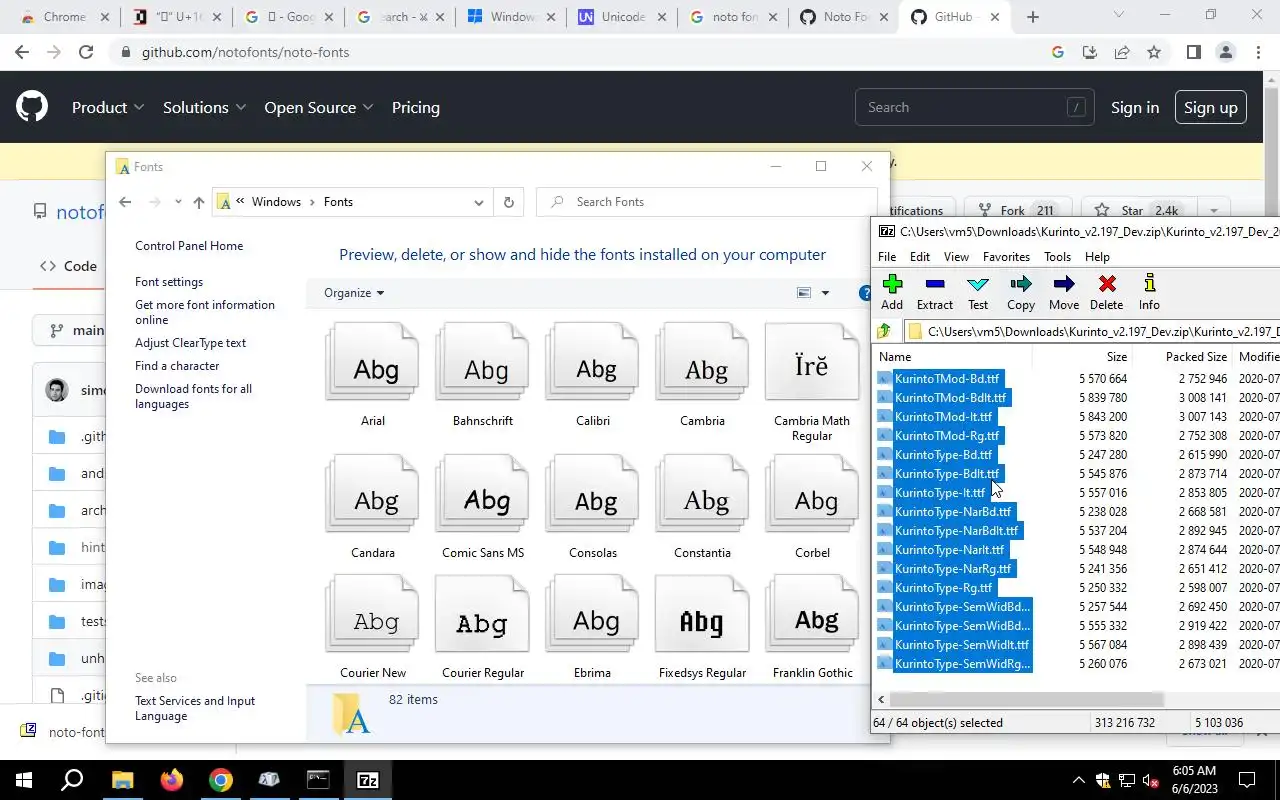Viewport: 1280px width, 800px height.
Task: Open the 7-Zip Help menu
Action: [1097, 257]
